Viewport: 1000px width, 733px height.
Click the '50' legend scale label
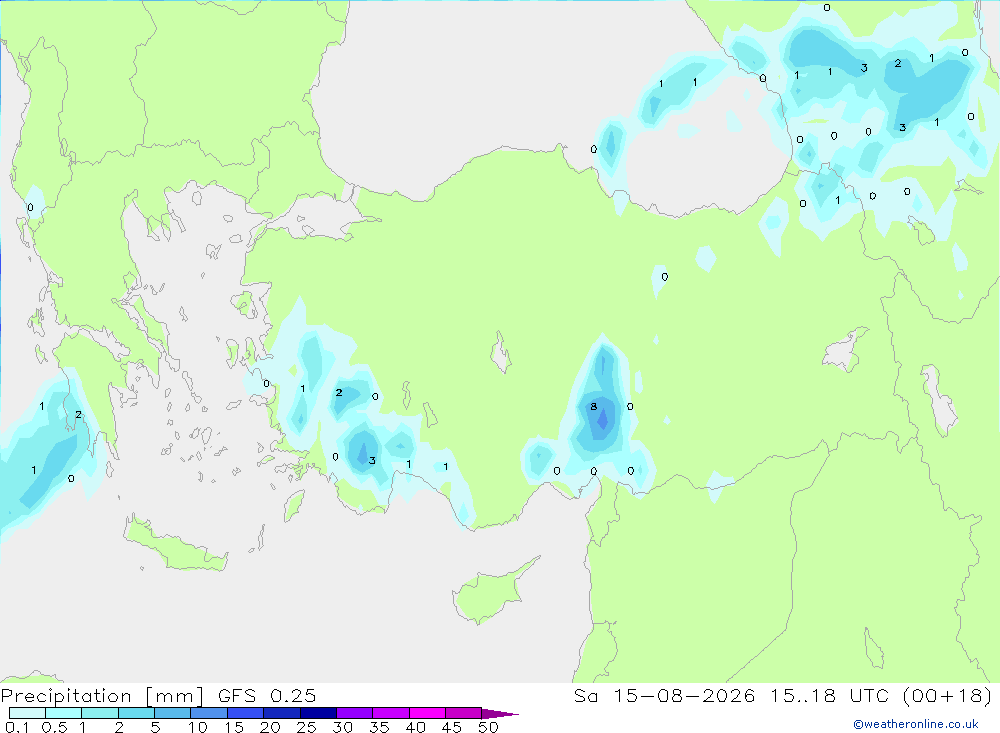tap(488, 727)
